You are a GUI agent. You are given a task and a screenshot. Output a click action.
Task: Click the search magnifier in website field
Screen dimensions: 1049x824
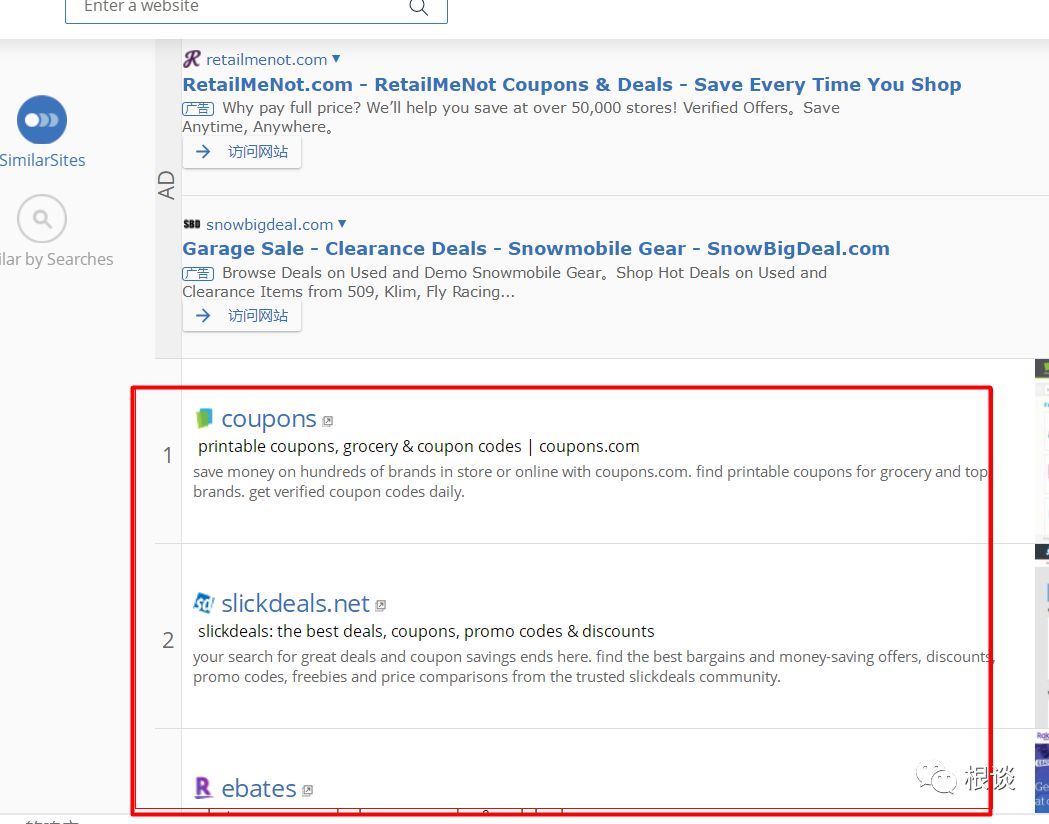point(418,7)
